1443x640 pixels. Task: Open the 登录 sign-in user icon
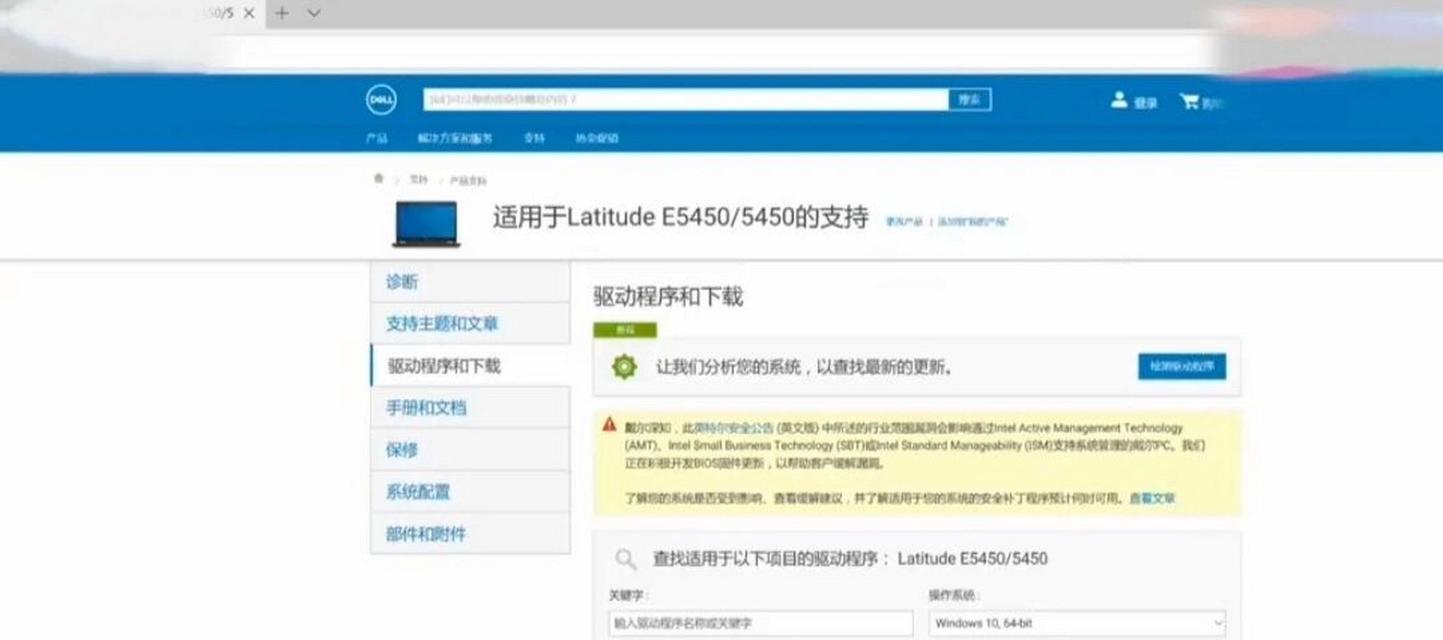click(1119, 101)
